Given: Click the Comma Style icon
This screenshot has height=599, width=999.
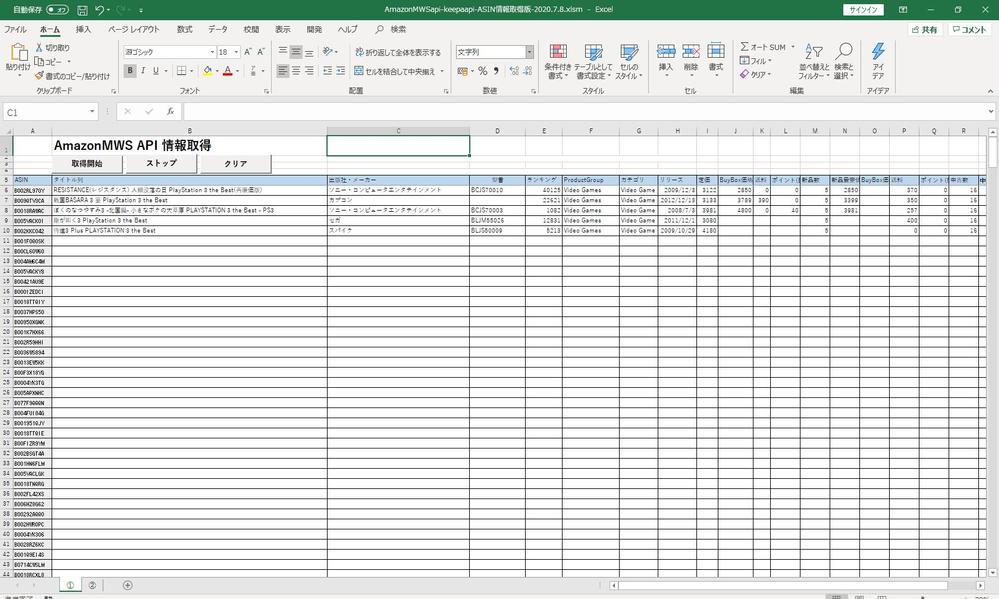Looking at the screenshot, I should click(496, 71).
